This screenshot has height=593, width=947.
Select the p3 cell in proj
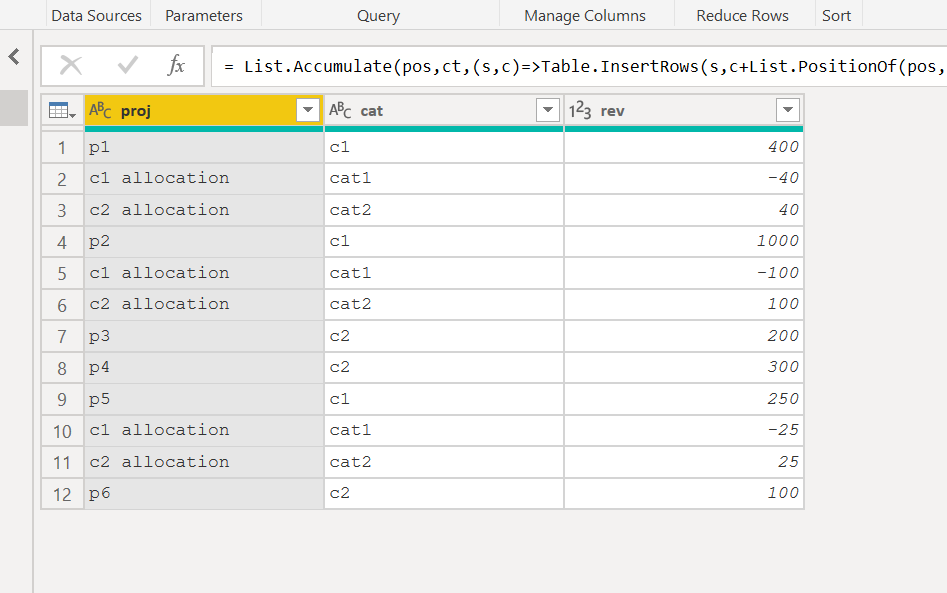[x=204, y=336]
